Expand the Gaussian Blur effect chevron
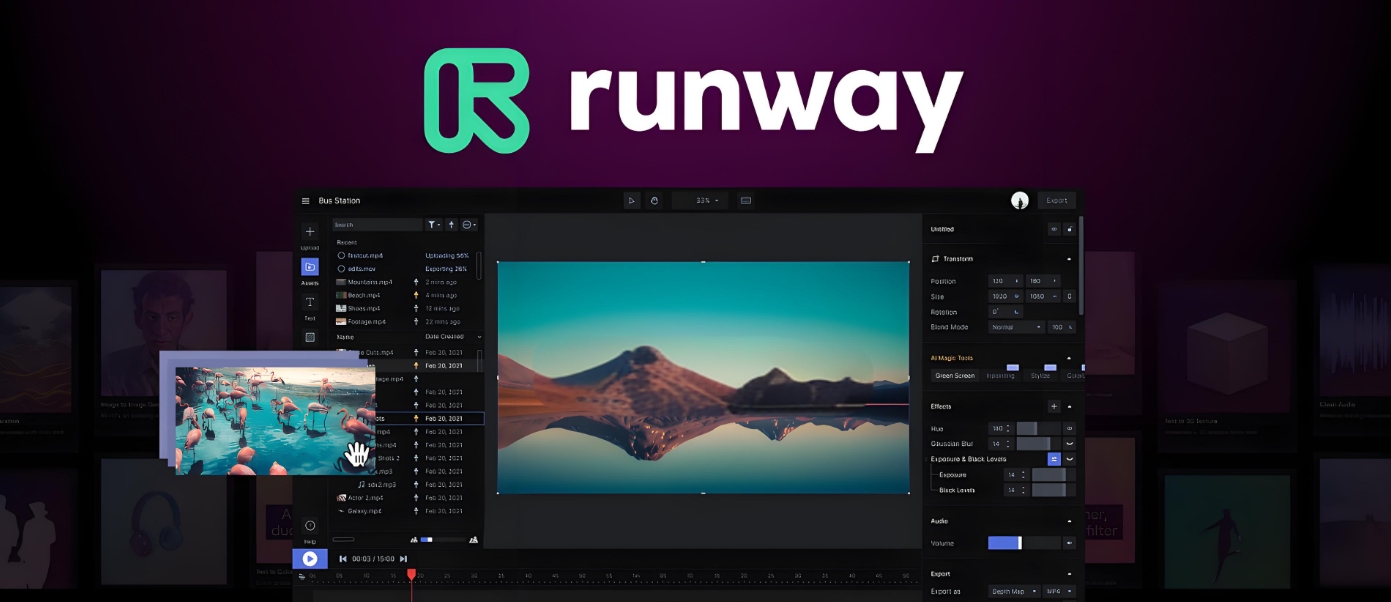This screenshot has height=602, width=1391. pos(1069,443)
